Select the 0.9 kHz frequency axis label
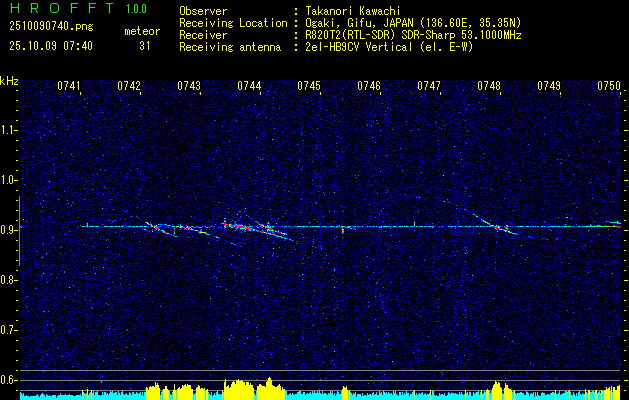 [9, 230]
